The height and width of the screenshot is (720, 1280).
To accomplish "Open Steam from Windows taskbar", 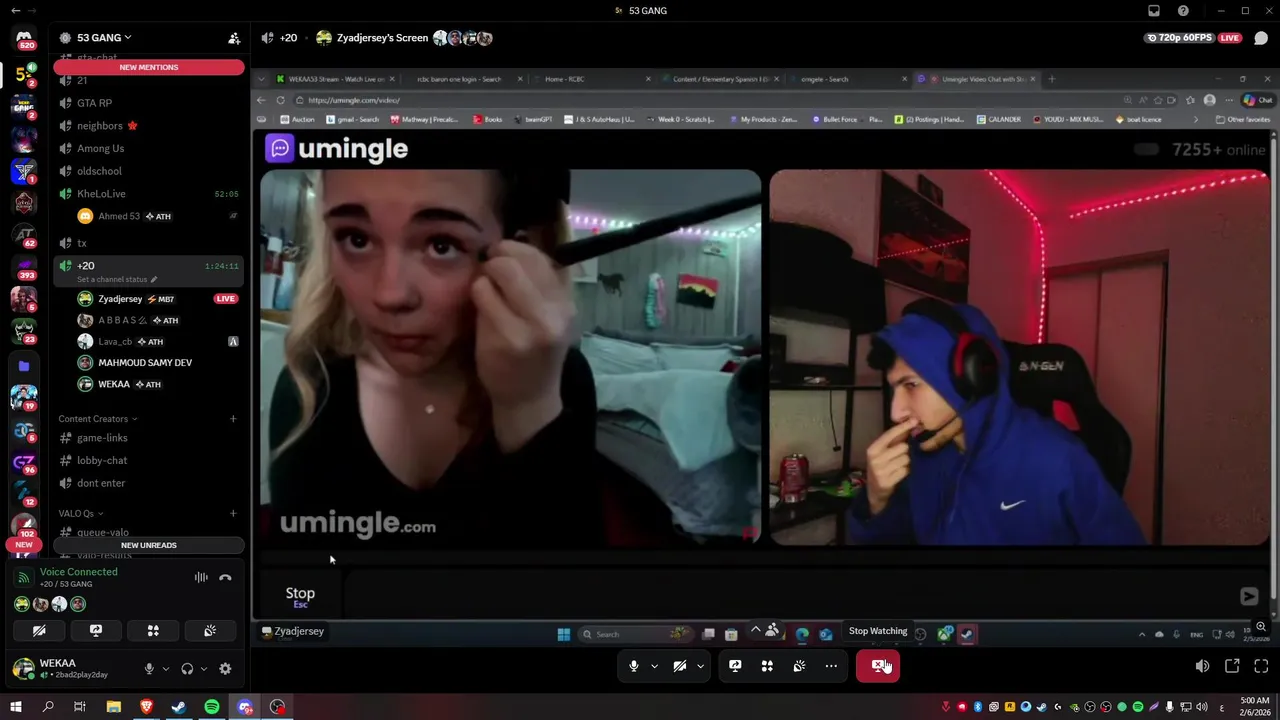I will pos(179,707).
